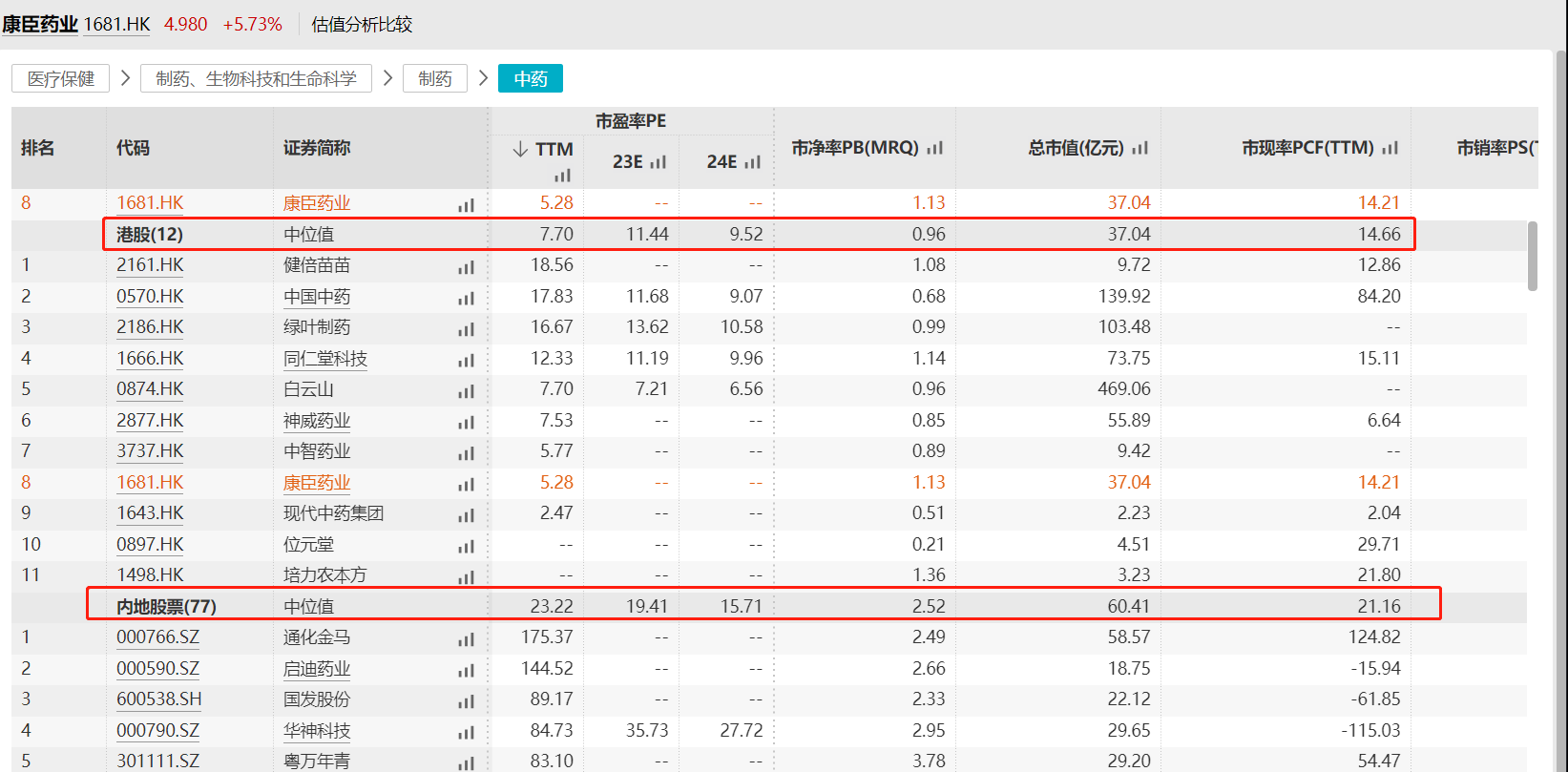Image resolution: width=1568 pixels, height=772 pixels.
Task: Click chevron before the 中药 breadcrumb
Action: pos(483,78)
